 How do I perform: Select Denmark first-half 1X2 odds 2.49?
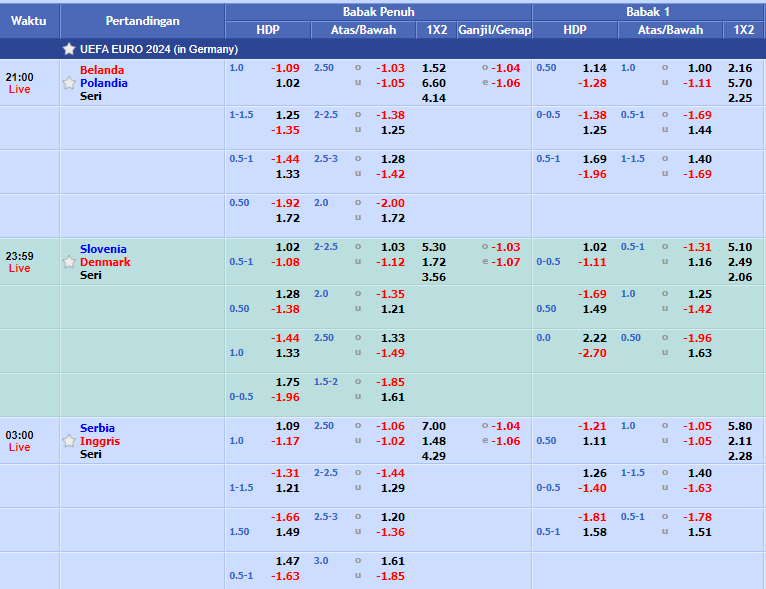point(740,262)
